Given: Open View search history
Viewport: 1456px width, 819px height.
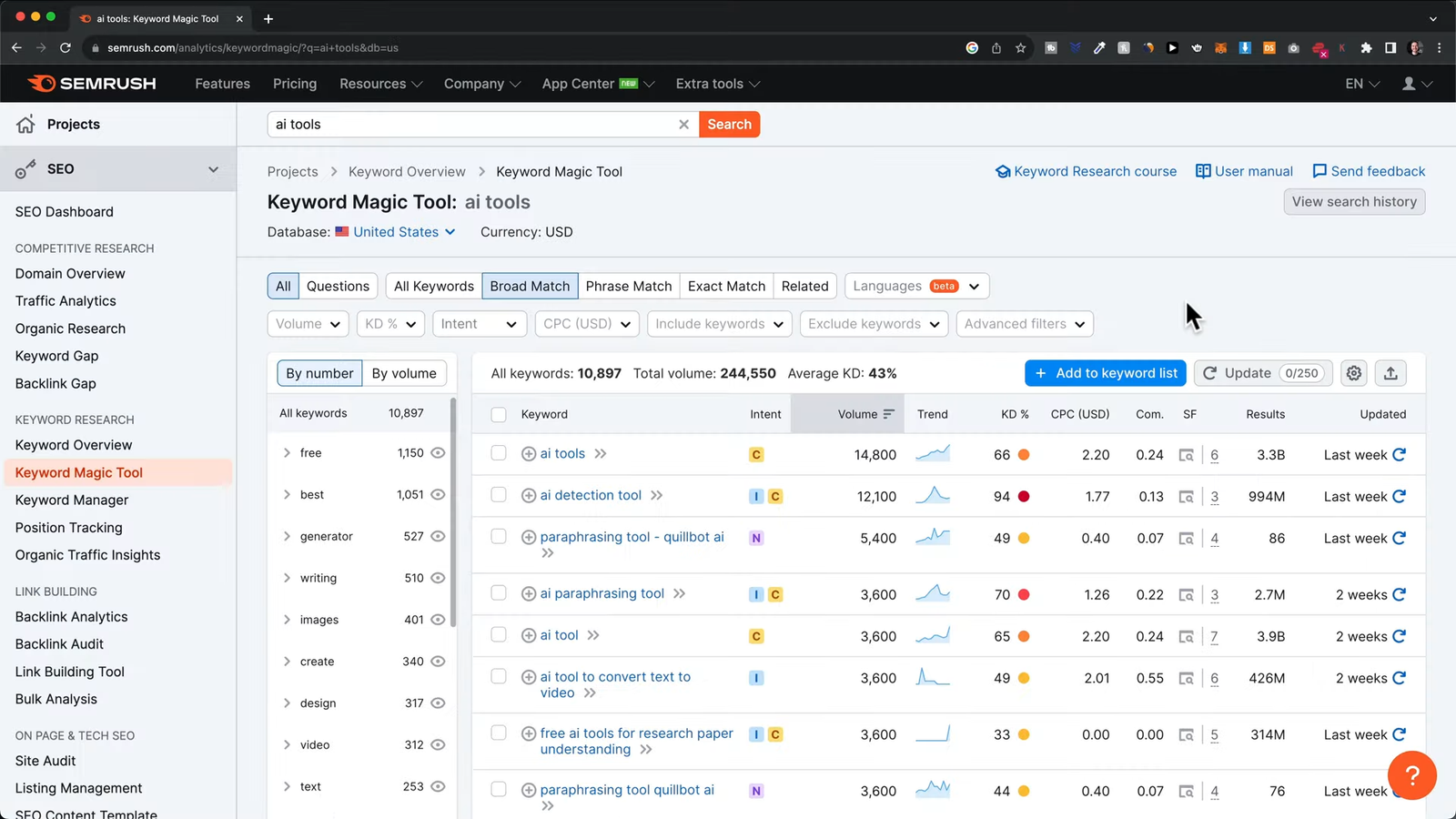Looking at the screenshot, I should click(x=1353, y=202).
